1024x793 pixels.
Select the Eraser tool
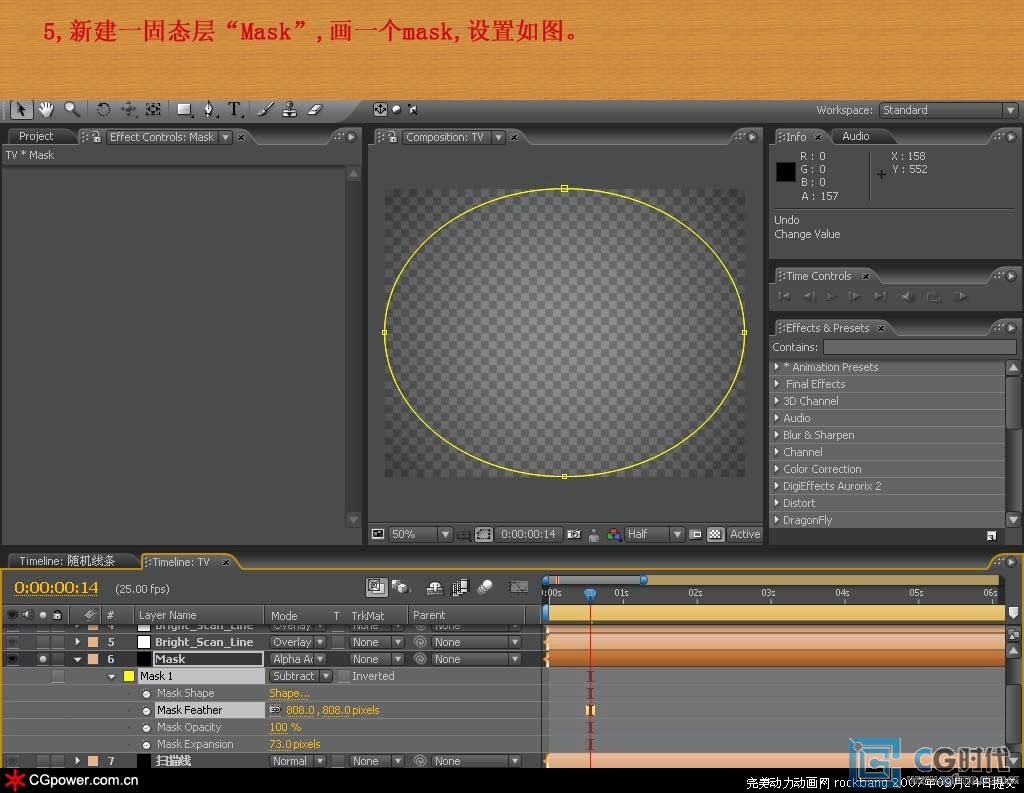pos(315,110)
